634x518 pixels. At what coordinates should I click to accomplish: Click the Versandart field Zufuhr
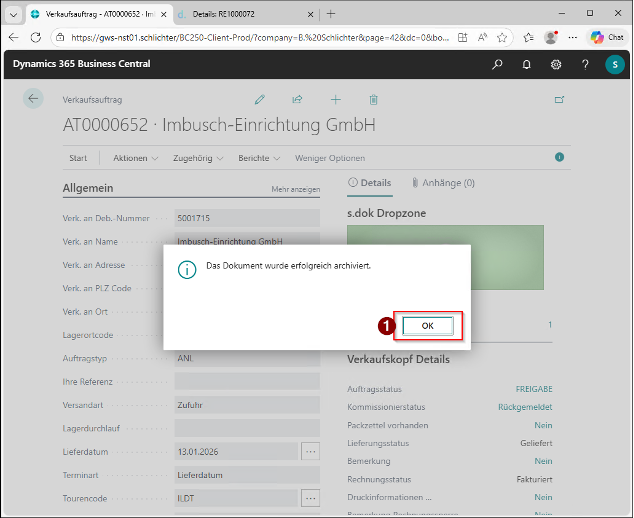247,405
